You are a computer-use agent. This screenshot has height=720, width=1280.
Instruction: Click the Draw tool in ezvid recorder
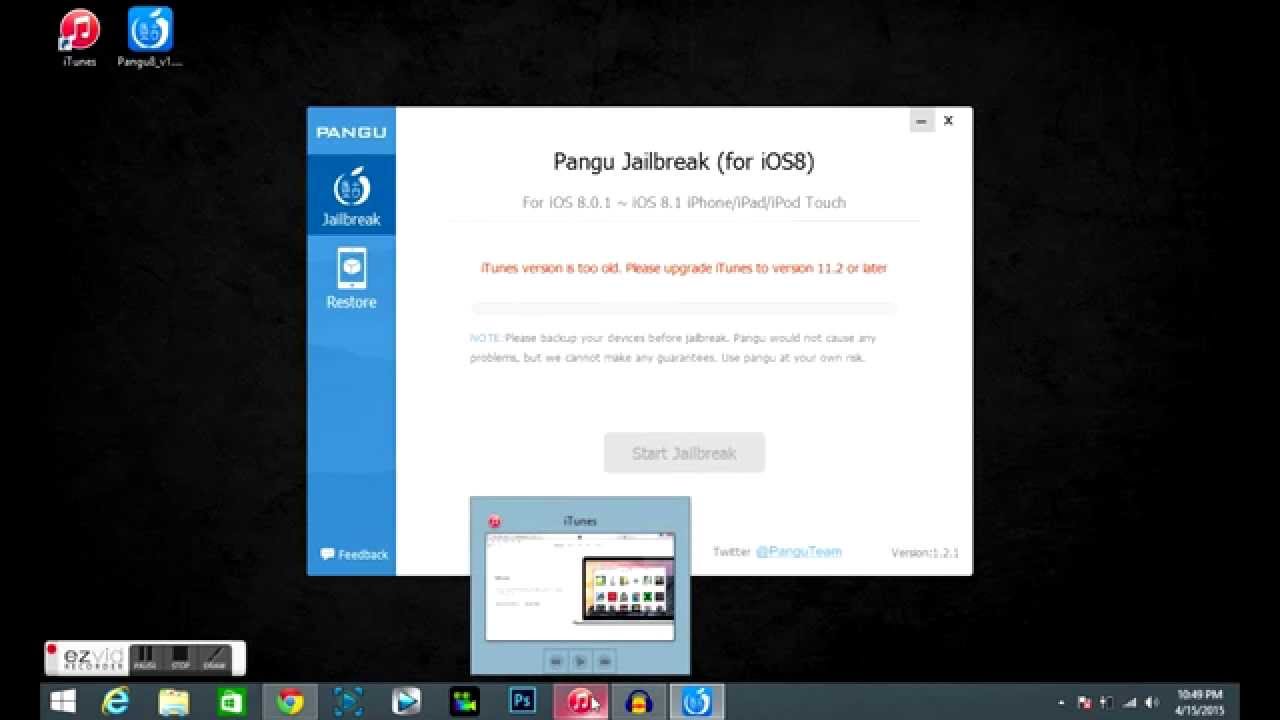(215, 658)
